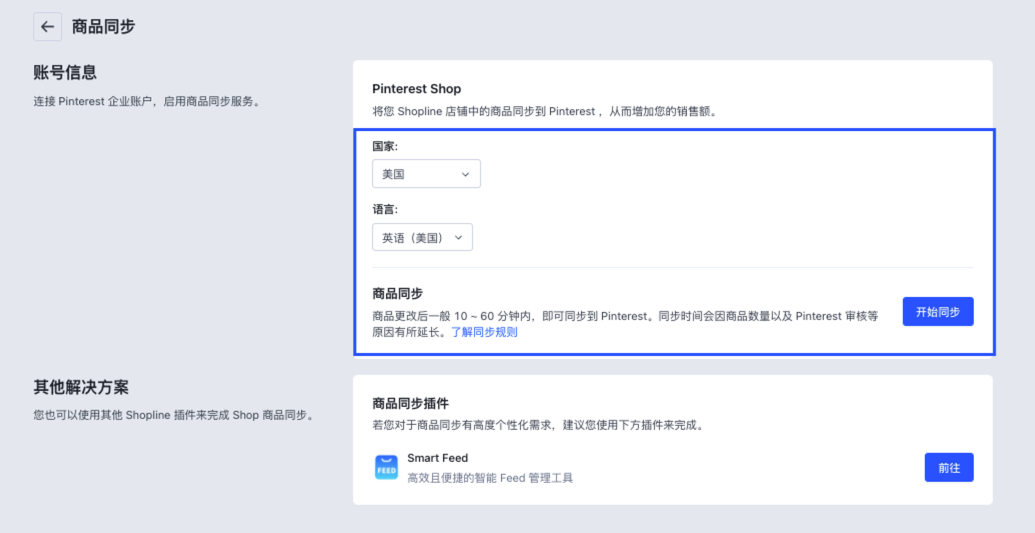This screenshot has width=1035, height=533.
Task: Click the 您也可以使用其他 Shopline 插件 description
Action: point(174,415)
